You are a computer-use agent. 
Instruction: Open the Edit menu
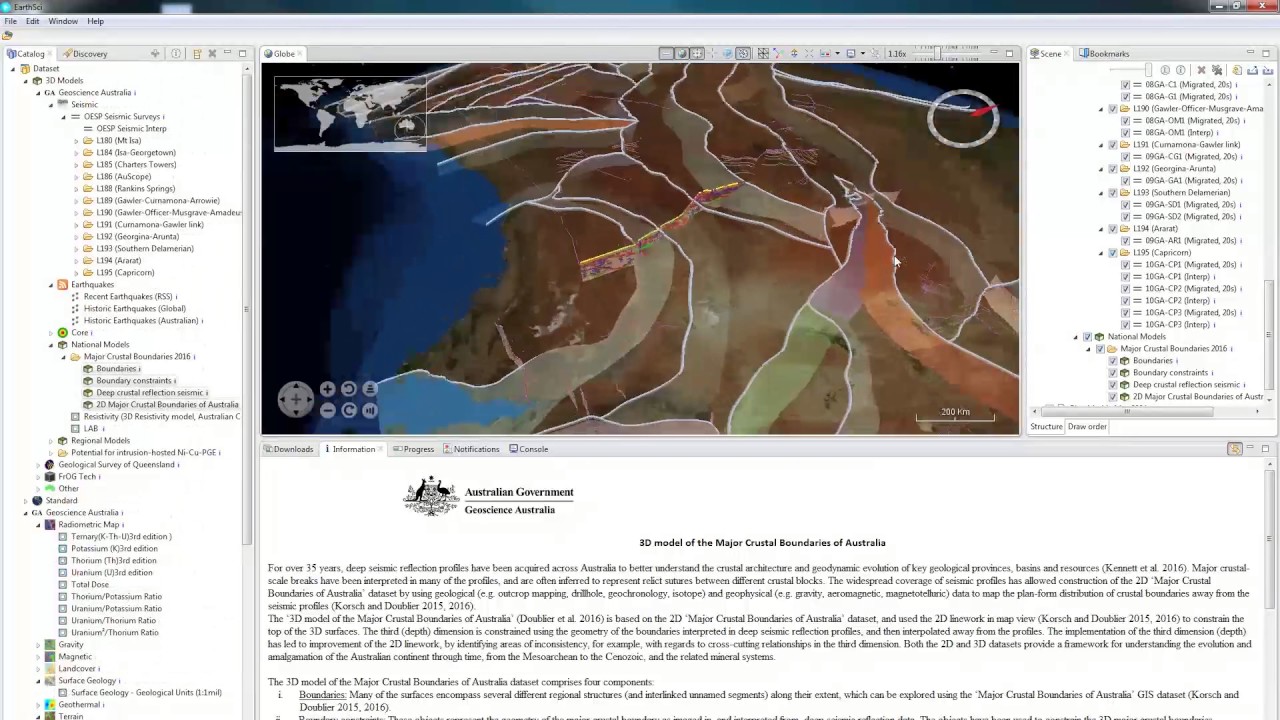33,21
